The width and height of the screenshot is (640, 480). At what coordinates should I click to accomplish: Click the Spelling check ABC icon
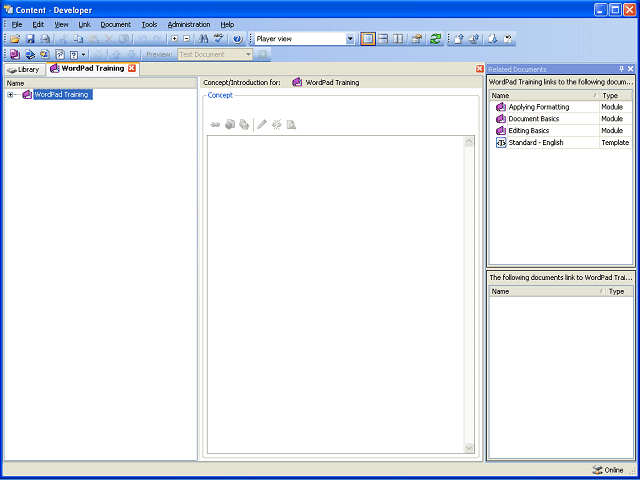pos(219,39)
